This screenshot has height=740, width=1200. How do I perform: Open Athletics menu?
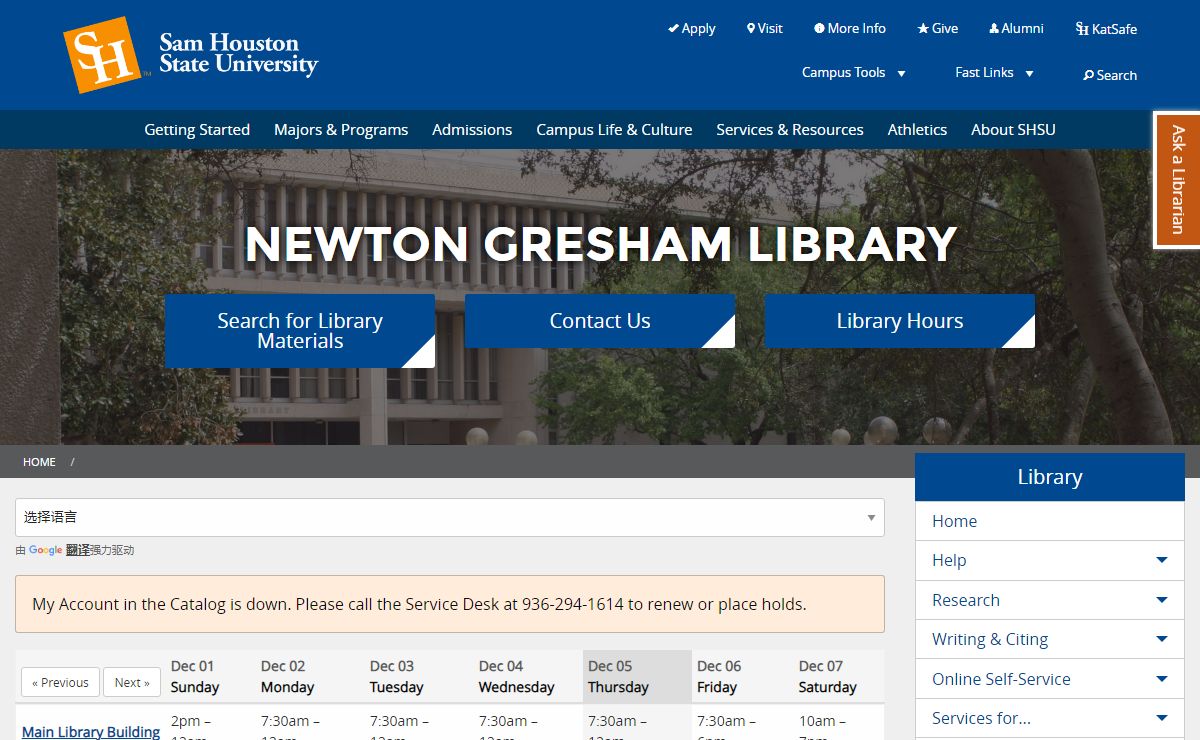[x=917, y=129]
